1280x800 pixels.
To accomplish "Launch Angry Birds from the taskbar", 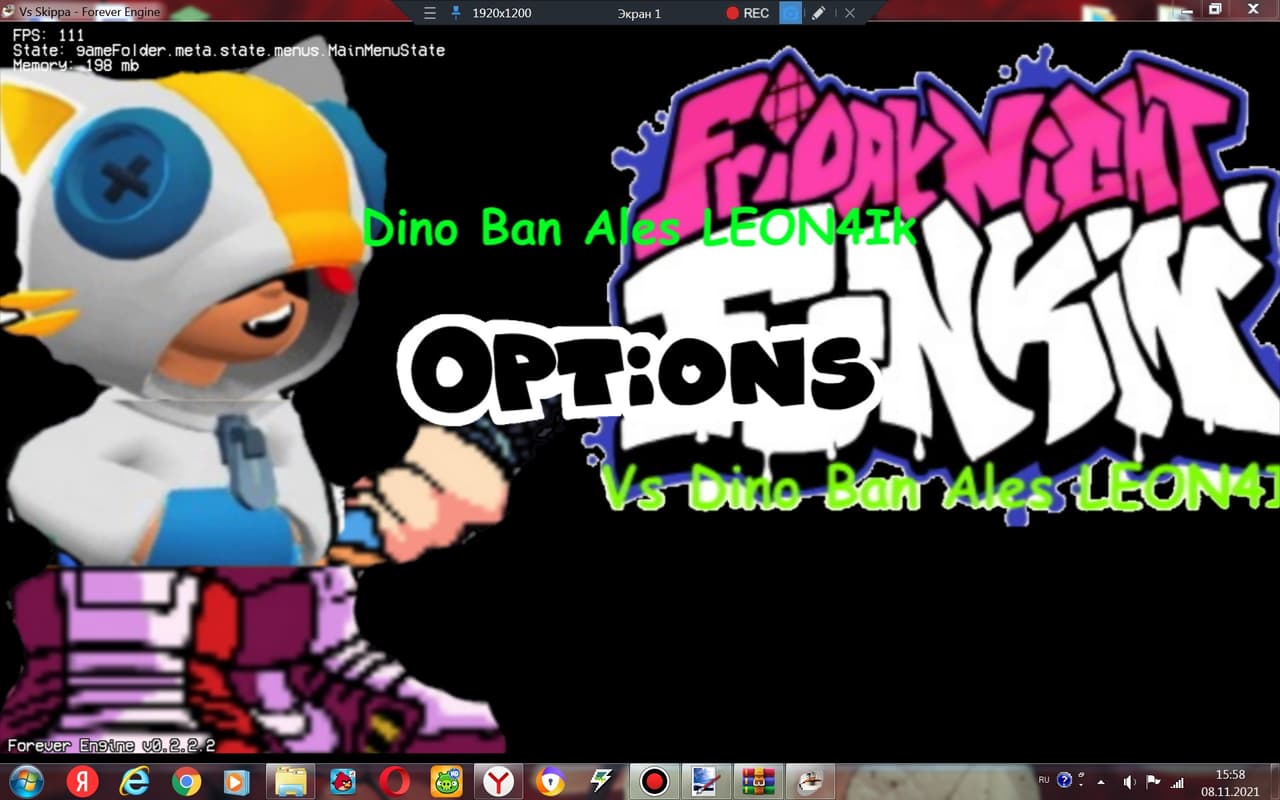I will [x=342, y=781].
